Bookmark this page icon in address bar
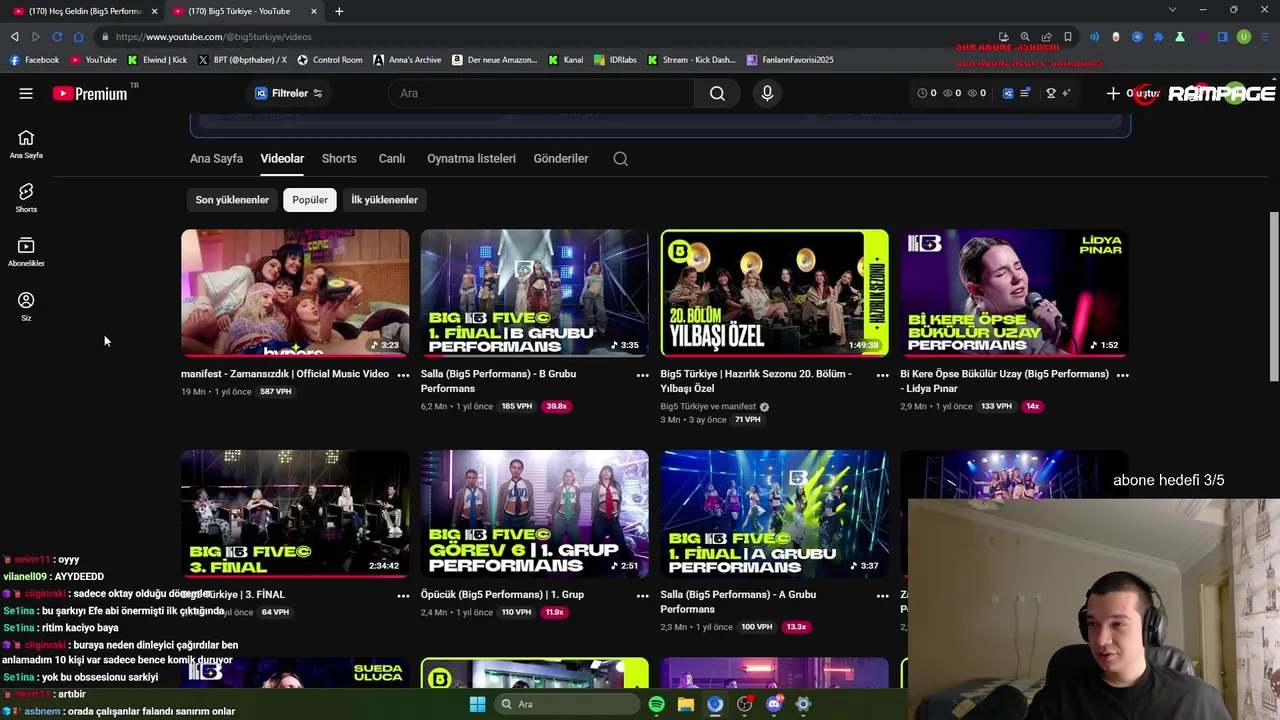This screenshot has height=720, width=1280. 1068,37
